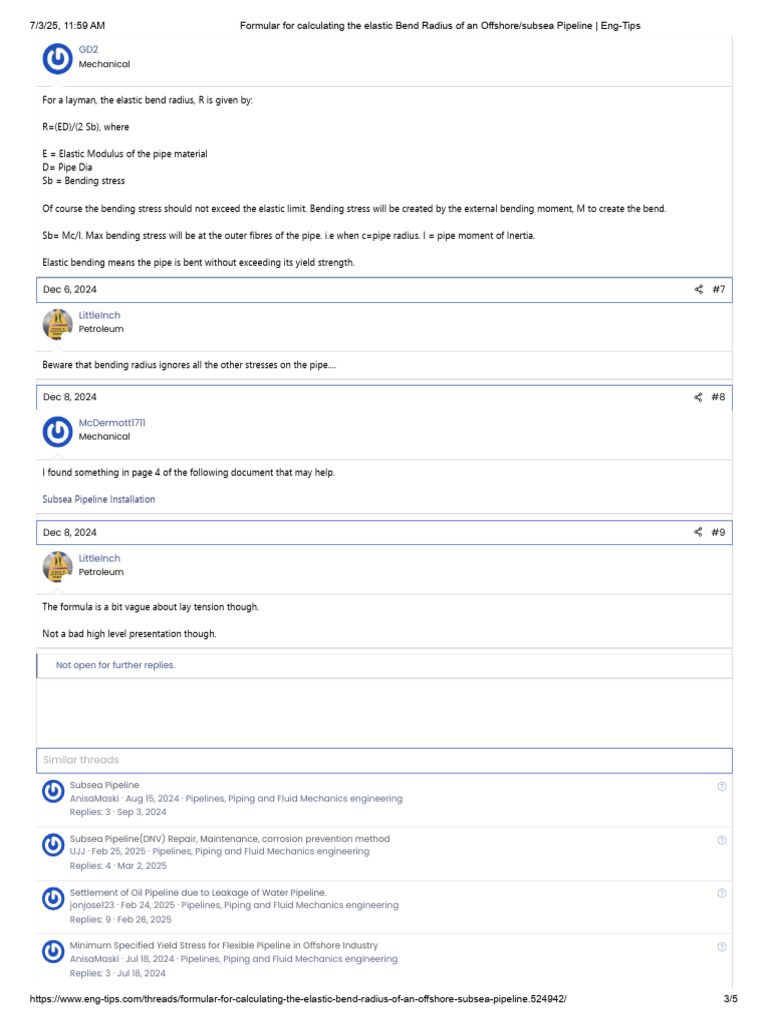
Task: Click question icon beside Subsea Pipeline thread
Action: point(722,787)
